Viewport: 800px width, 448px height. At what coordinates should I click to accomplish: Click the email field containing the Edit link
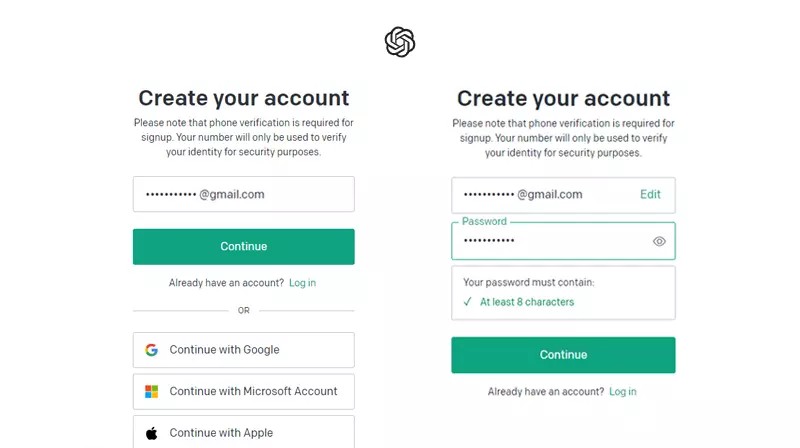(540, 194)
